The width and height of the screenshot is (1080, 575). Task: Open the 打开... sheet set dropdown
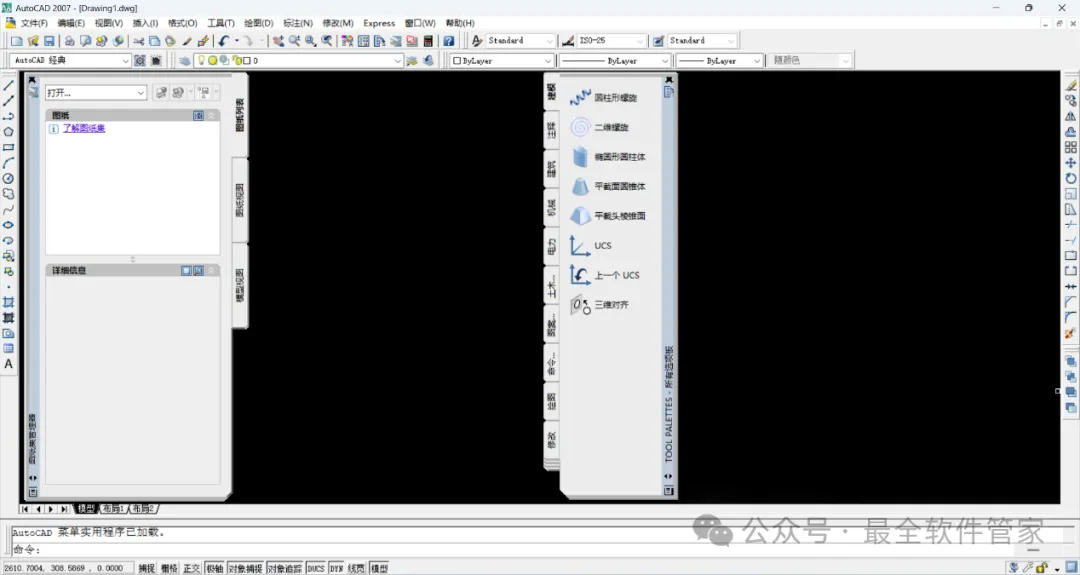click(96, 92)
